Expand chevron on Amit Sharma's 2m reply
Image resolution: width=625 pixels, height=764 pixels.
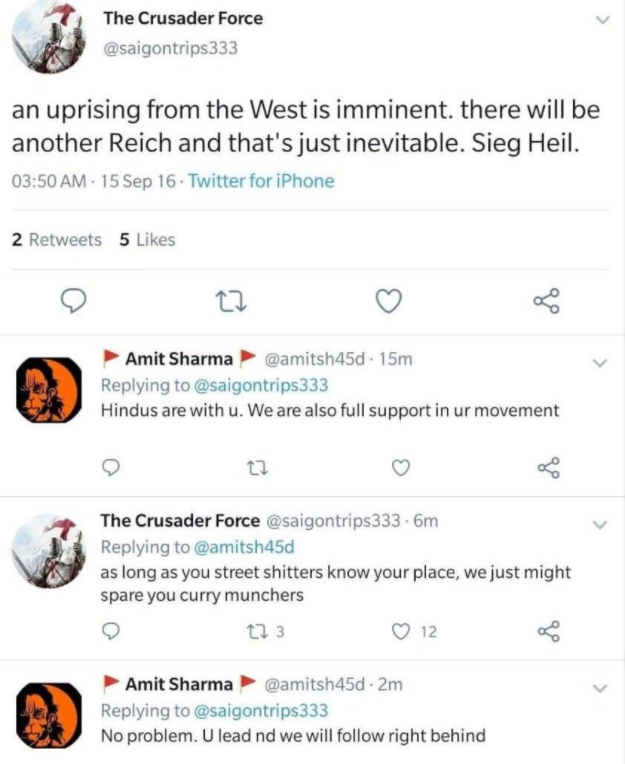[x=601, y=687]
